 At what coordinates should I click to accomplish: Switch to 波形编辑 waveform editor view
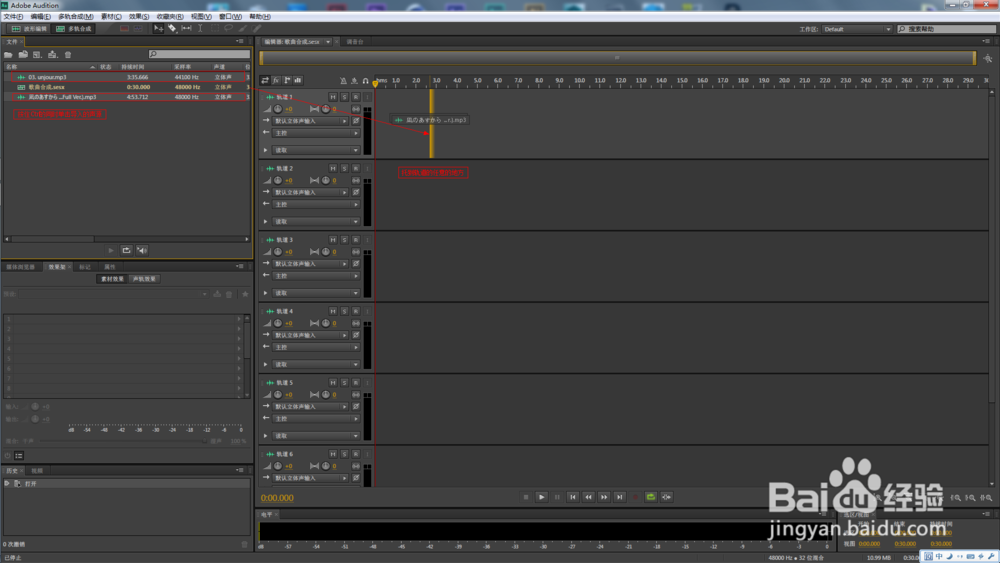click(29, 29)
